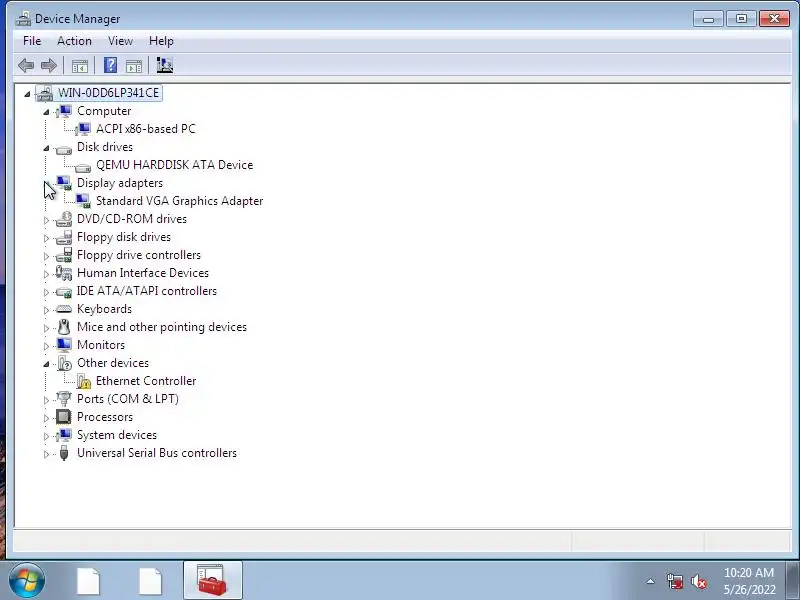800x600 pixels.
Task: Expand the System devices category
Action: tap(46, 436)
